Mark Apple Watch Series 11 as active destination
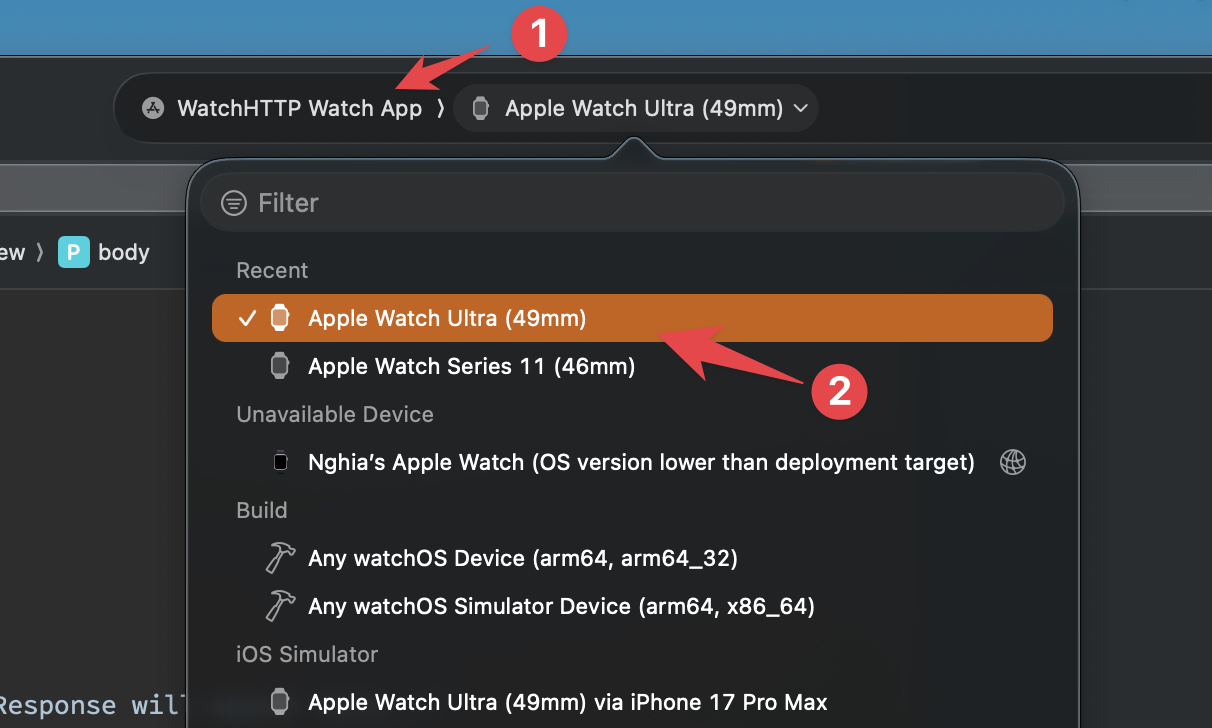Screen dimensions: 1212x728 [470, 366]
